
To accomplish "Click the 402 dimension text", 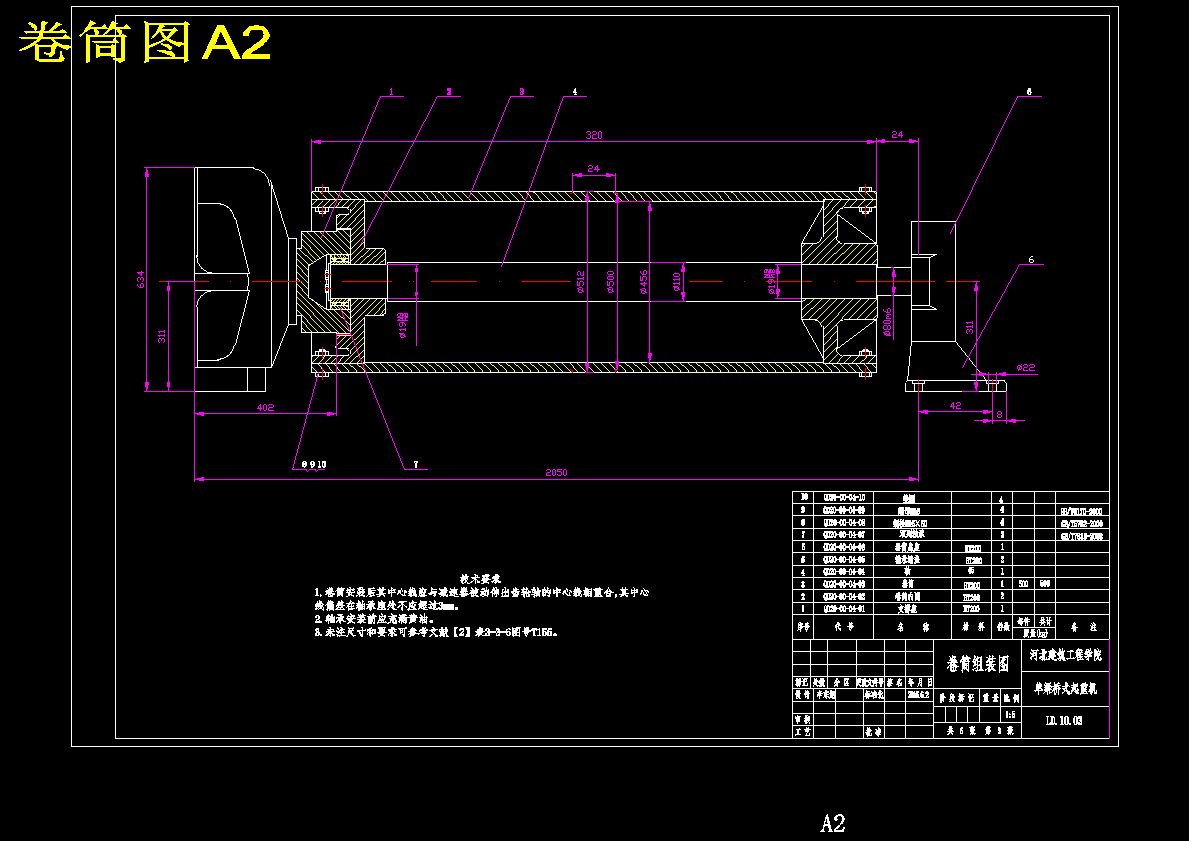I will 265,407.
